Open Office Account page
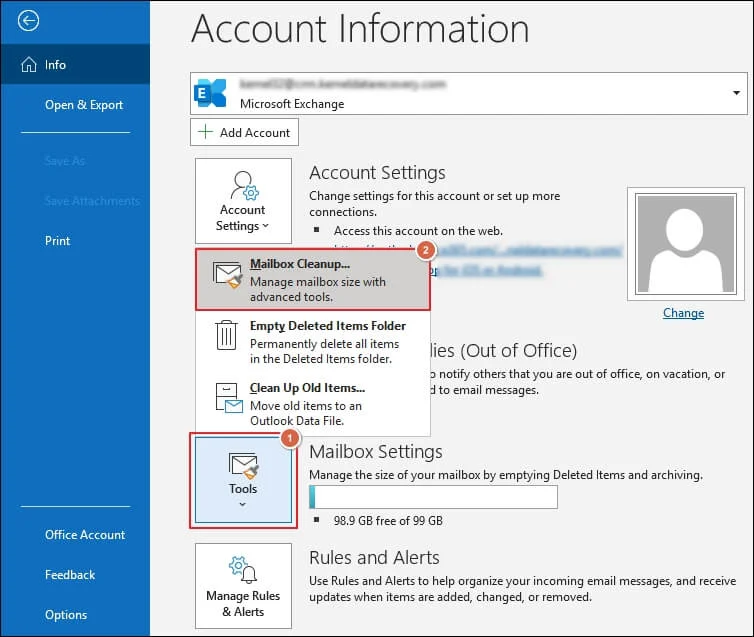 coord(85,535)
